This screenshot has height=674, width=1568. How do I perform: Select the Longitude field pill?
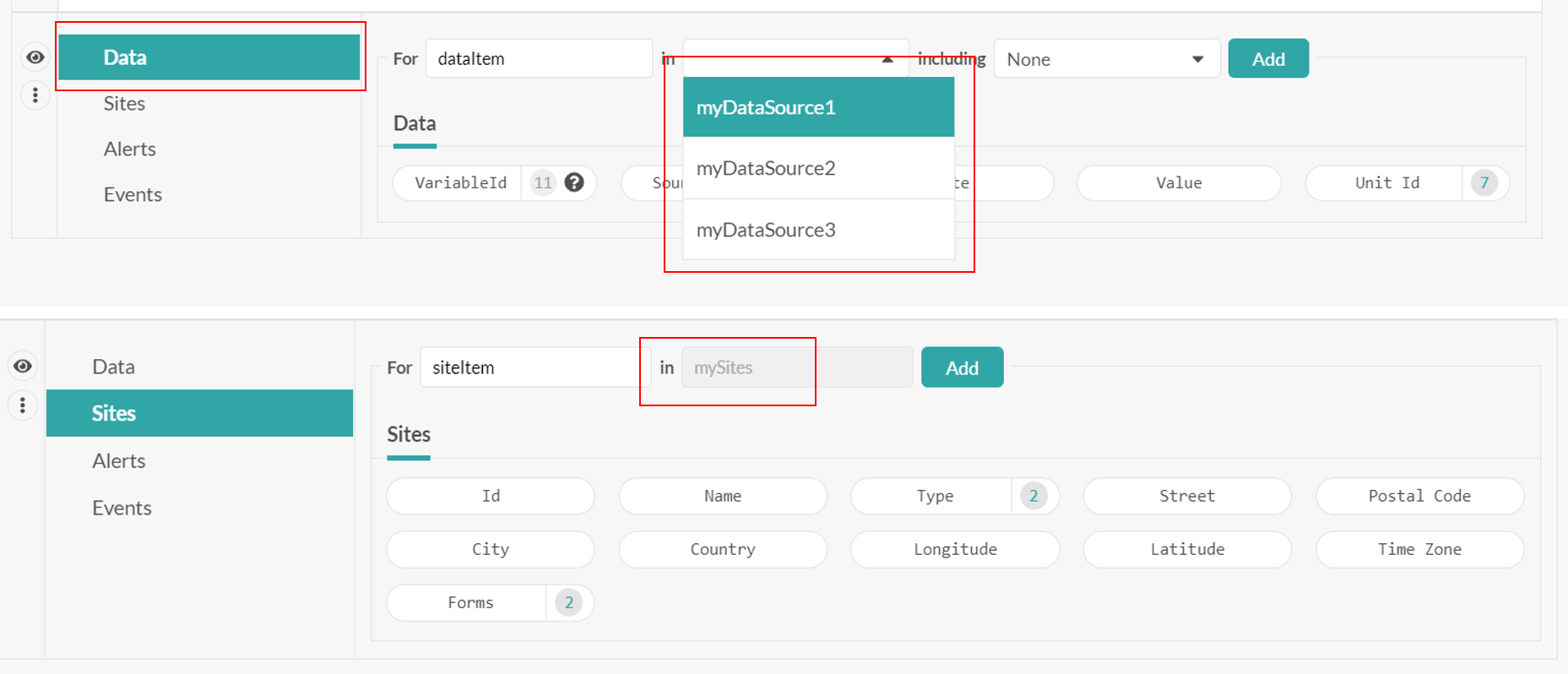point(955,549)
